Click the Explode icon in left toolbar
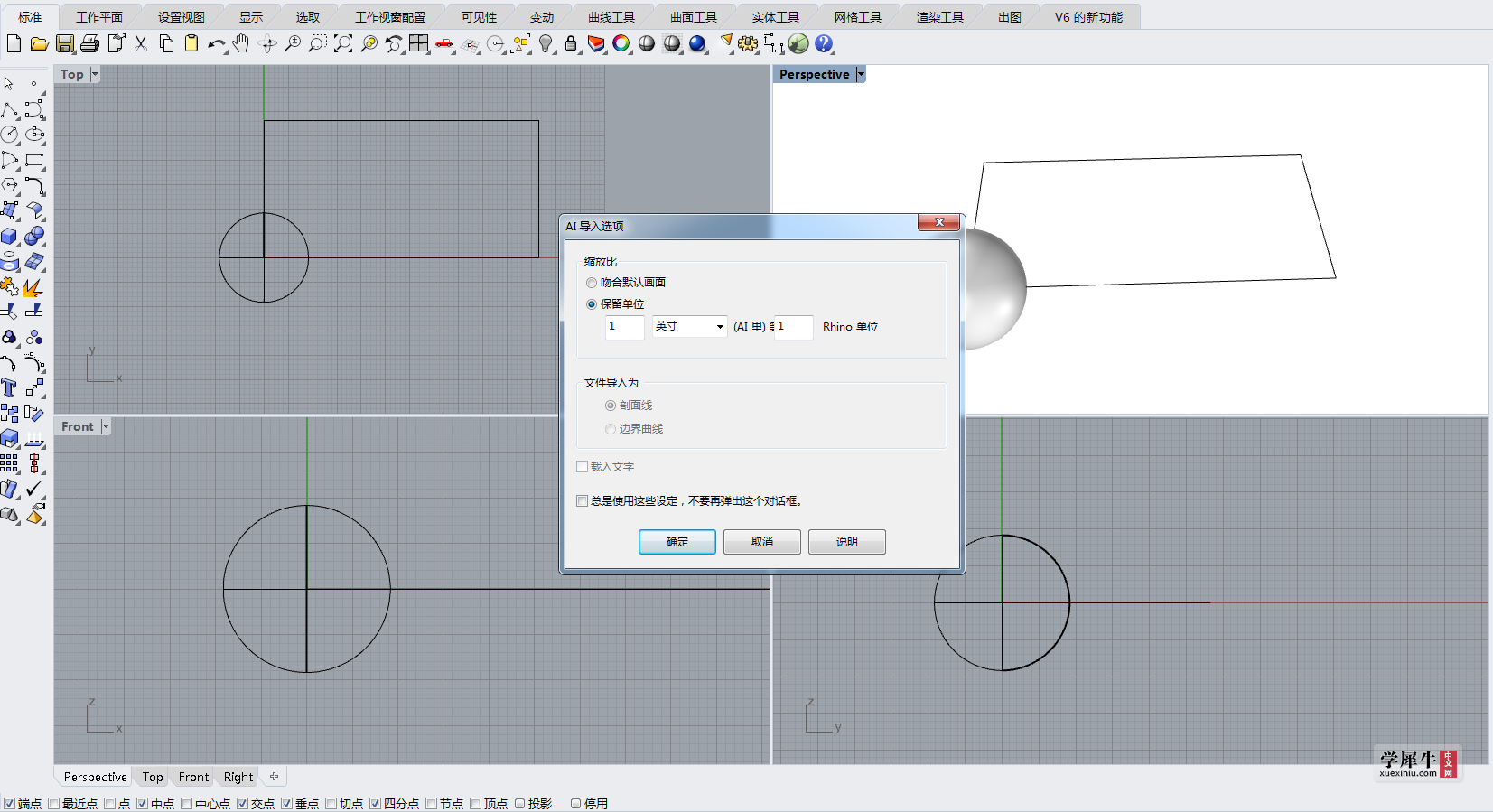This screenshot has height=812, width=1493. point(34,286)
